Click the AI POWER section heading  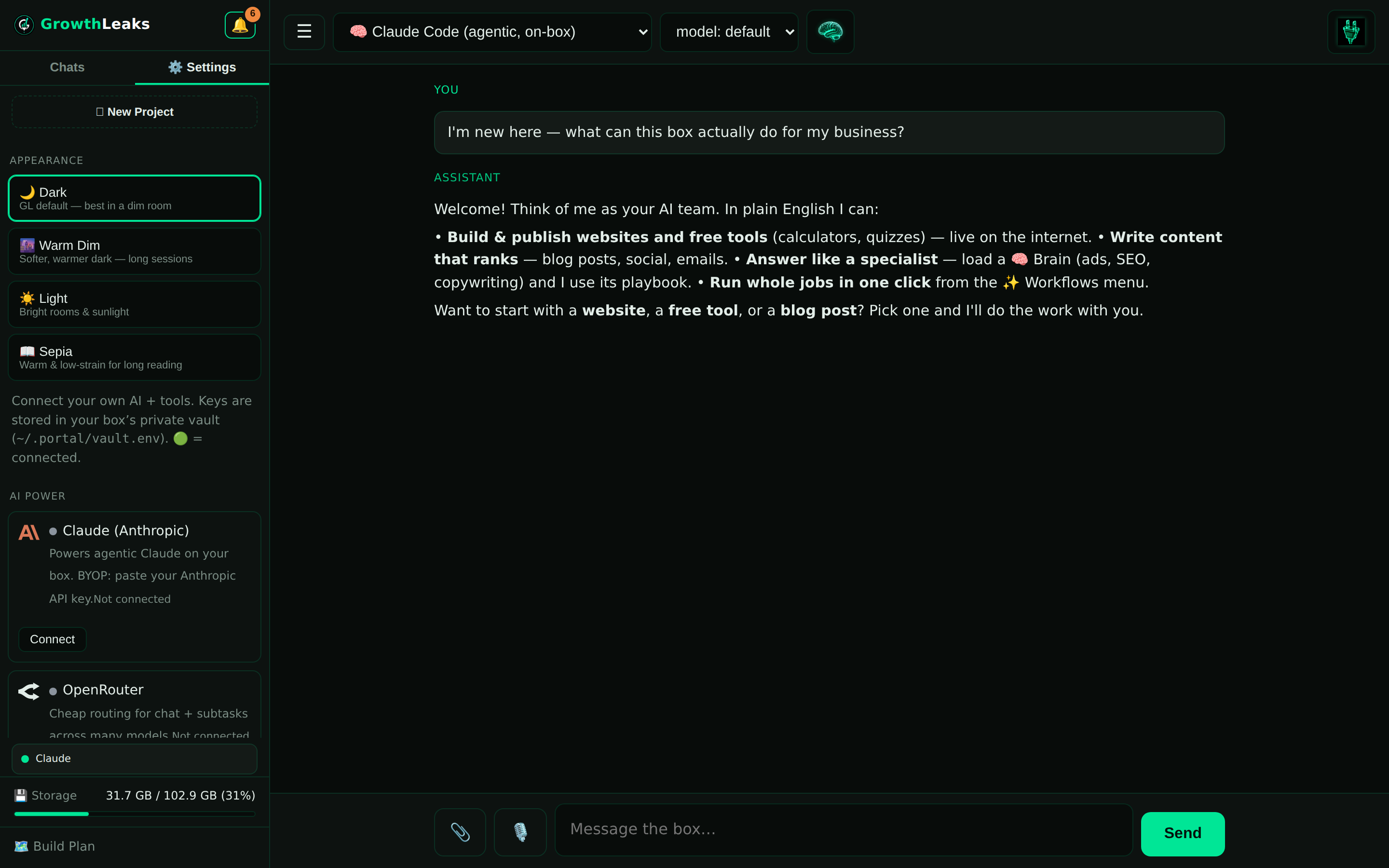[37, 496]
